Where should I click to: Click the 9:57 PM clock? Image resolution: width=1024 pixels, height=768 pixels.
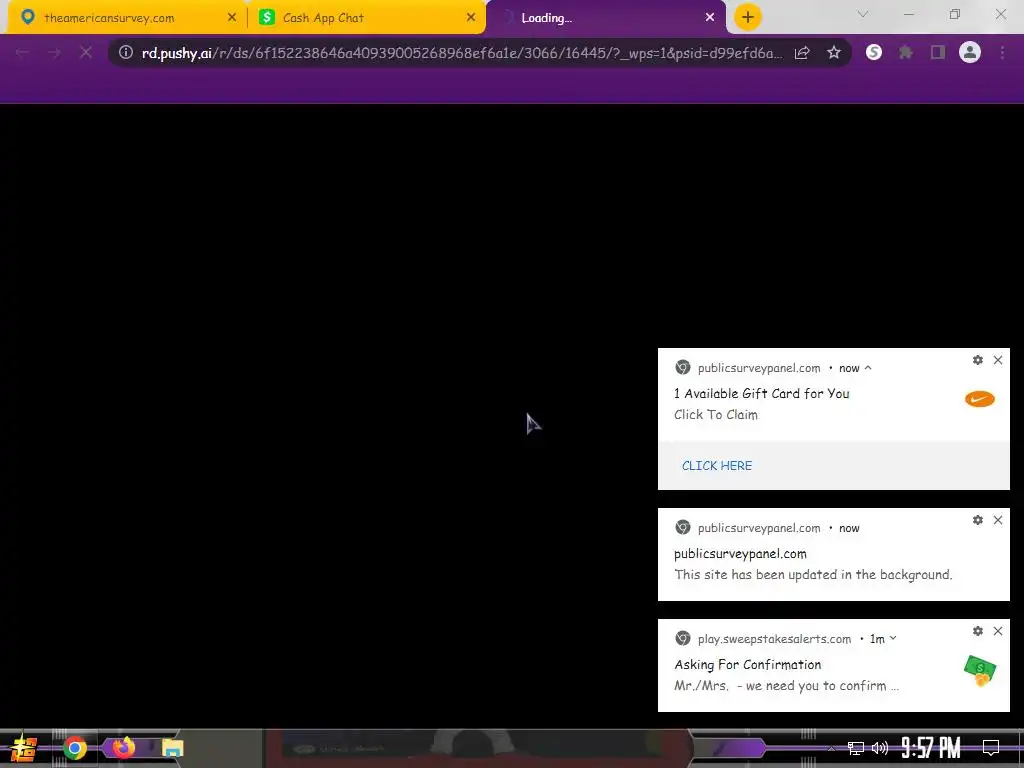pyautogui.click(x=931, y=748)
